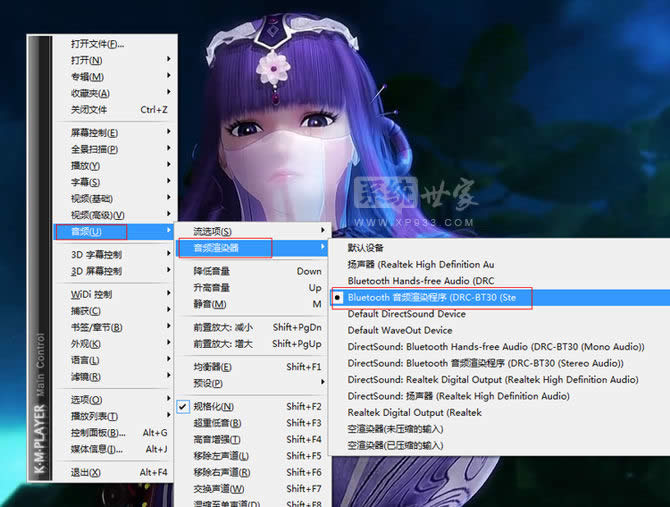The width and height of the screenshot is (670, 507).
Task: Select 静音 to mute audio
Action: click(x=210, y=304)
